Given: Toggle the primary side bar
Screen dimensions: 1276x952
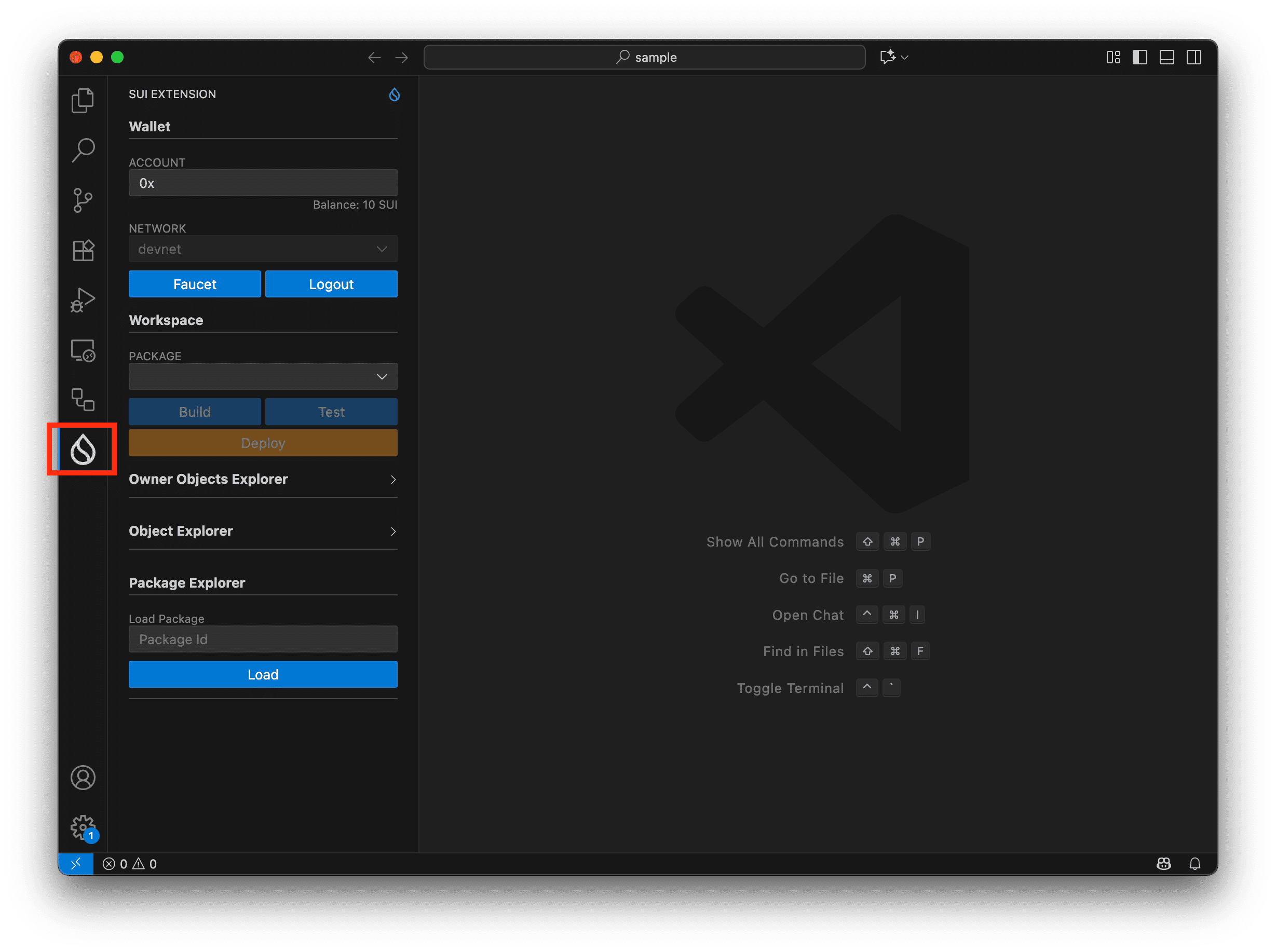Looking at the screenshot, I should pyautogui.click(x=1139, y=57).
